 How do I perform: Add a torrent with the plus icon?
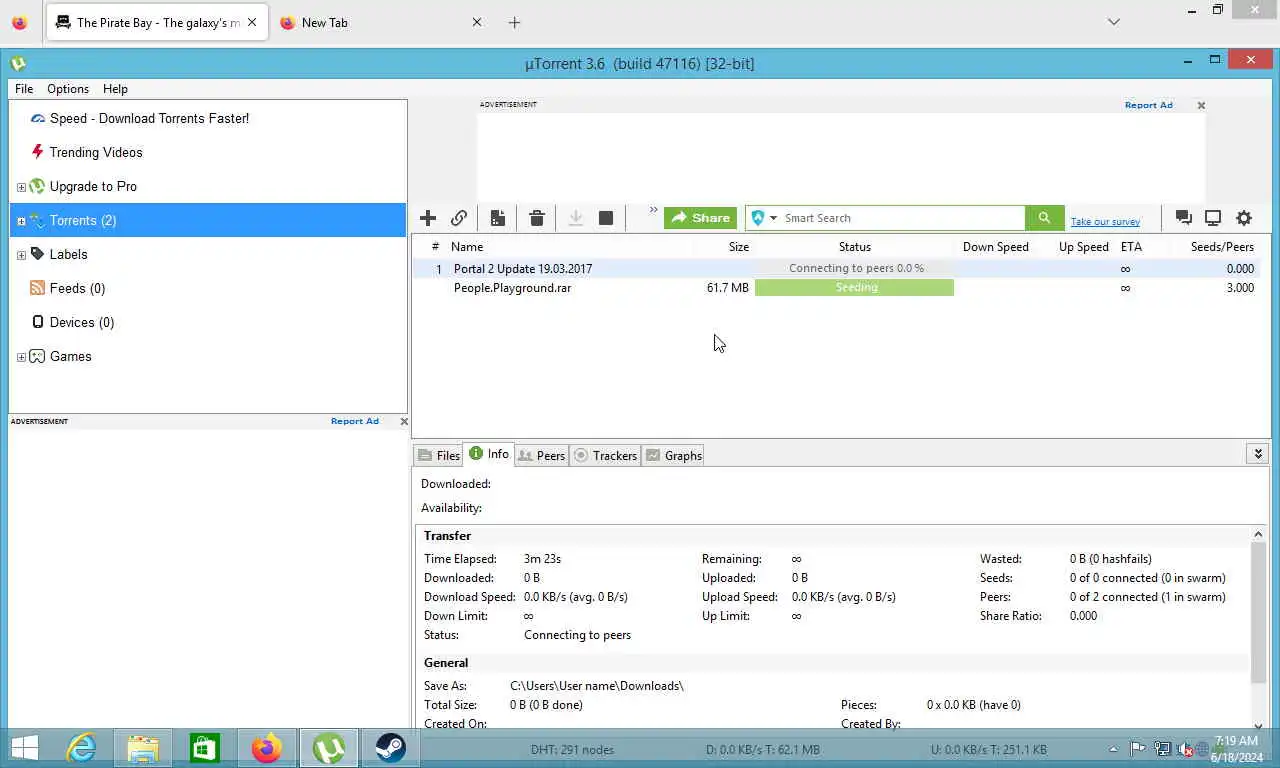click(x=428, y=218)
